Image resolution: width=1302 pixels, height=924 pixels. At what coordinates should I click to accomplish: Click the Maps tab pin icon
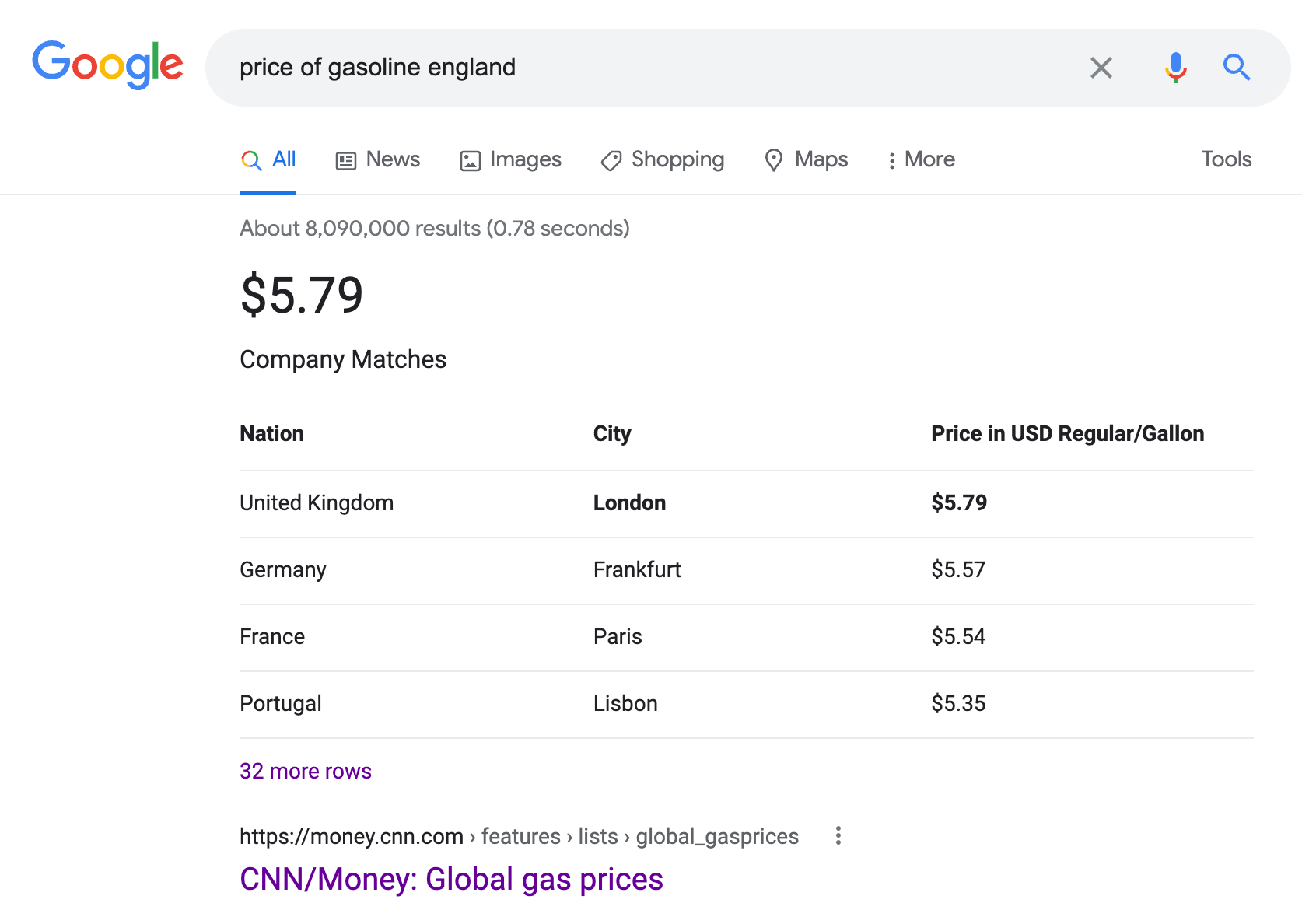pos(774,160)
